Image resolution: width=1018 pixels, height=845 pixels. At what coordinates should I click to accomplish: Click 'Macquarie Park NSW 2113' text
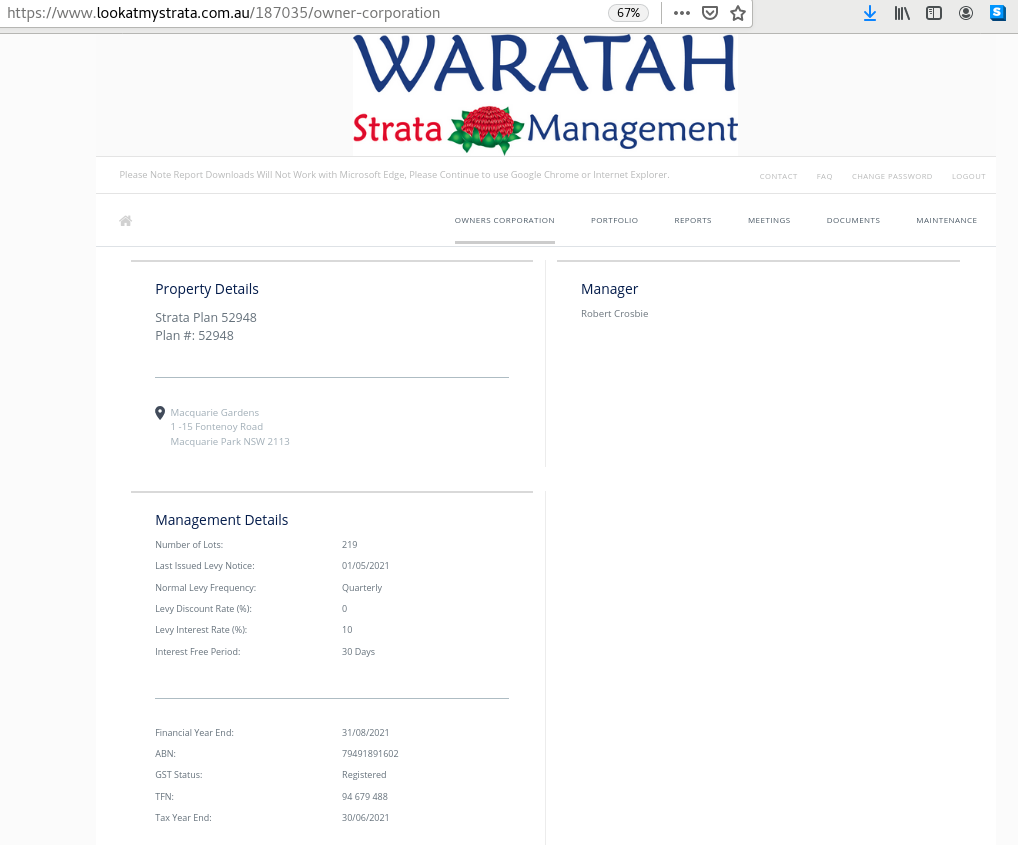click(230, 442)
